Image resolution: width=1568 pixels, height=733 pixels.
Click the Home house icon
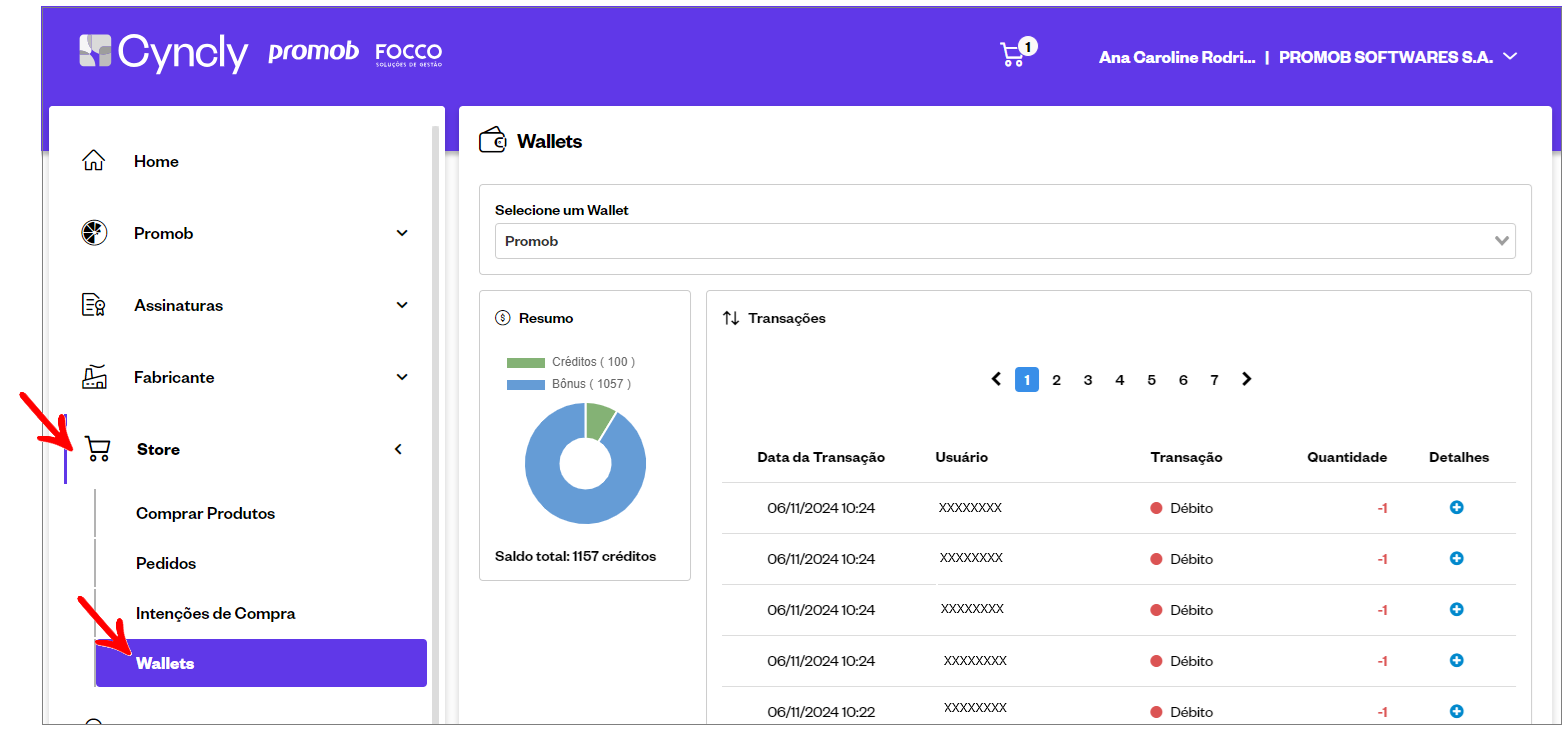[93, 161]
